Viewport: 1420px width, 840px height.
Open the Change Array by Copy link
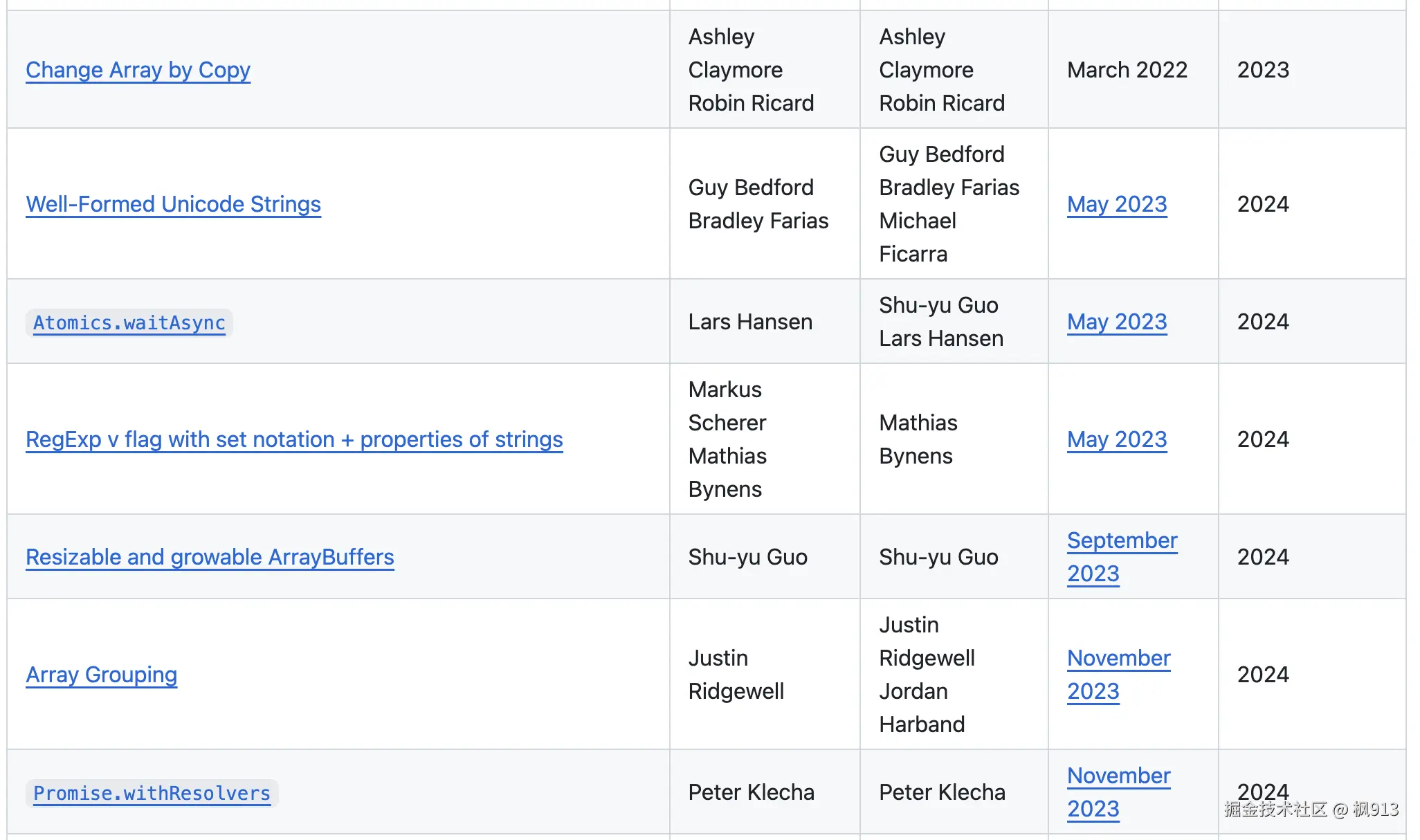point(138,70)
